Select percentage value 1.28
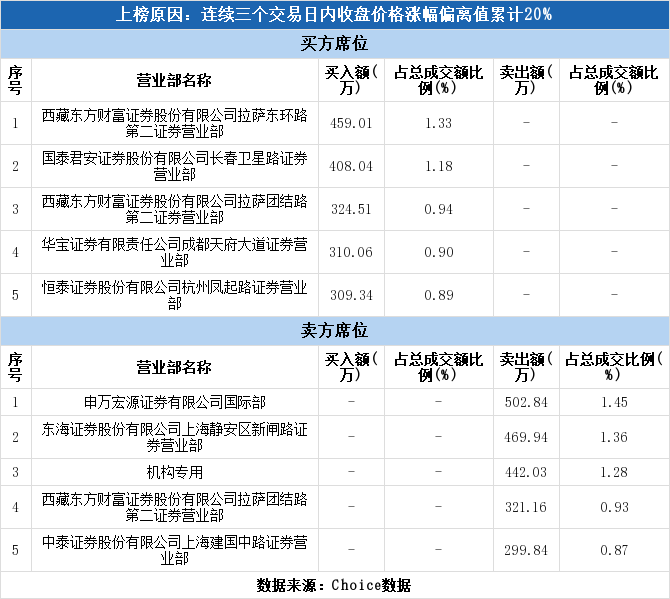 [614, 473]
